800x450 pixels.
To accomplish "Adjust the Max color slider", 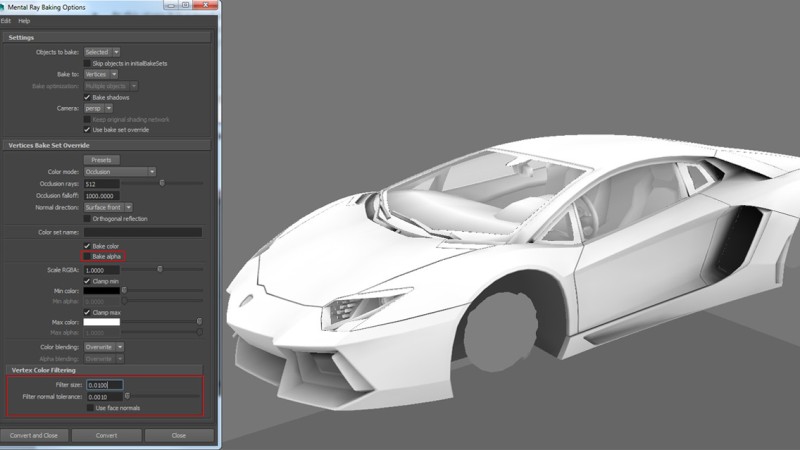I will tap(199, 321).
